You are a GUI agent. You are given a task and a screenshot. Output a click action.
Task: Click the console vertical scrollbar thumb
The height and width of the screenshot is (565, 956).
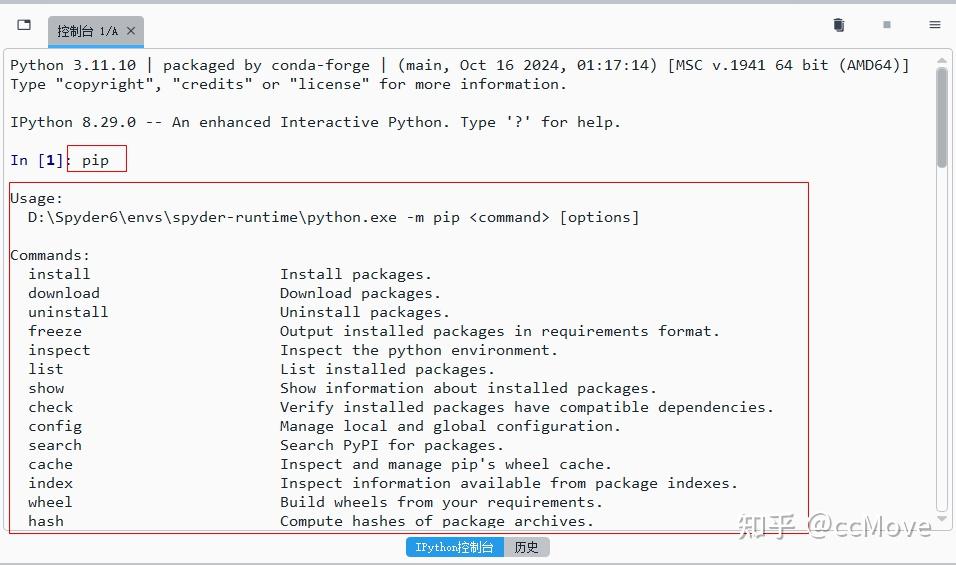click(x=942, y=115)
